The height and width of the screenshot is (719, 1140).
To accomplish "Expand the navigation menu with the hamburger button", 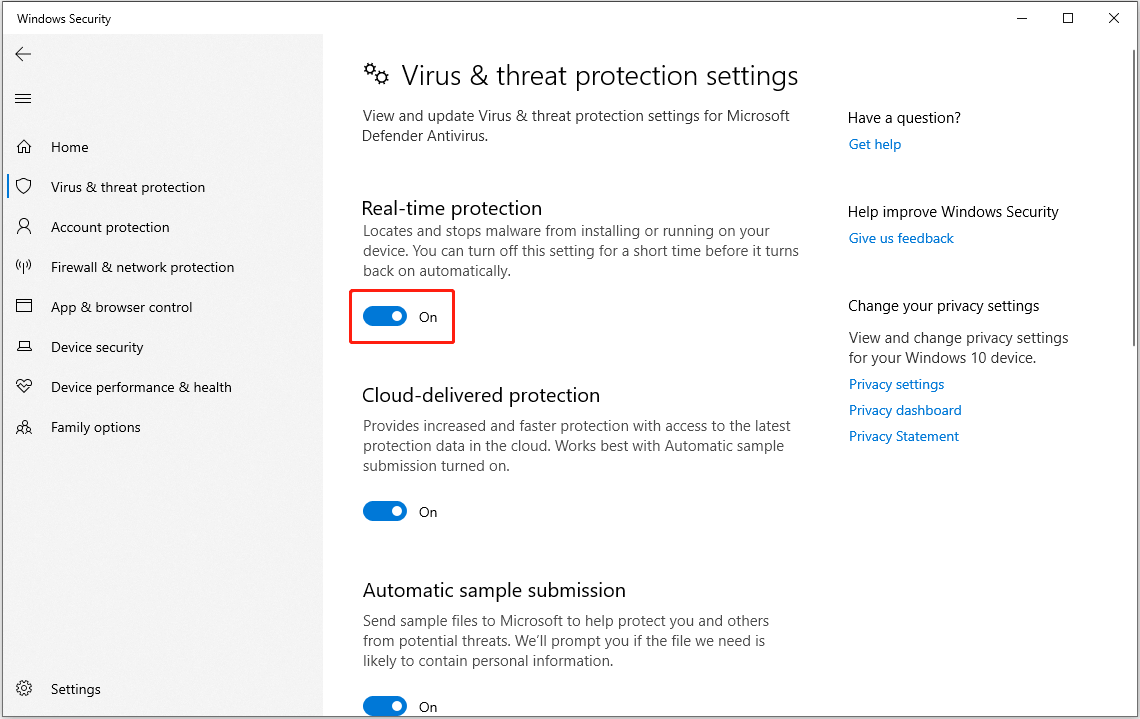I will coord(23,97).
